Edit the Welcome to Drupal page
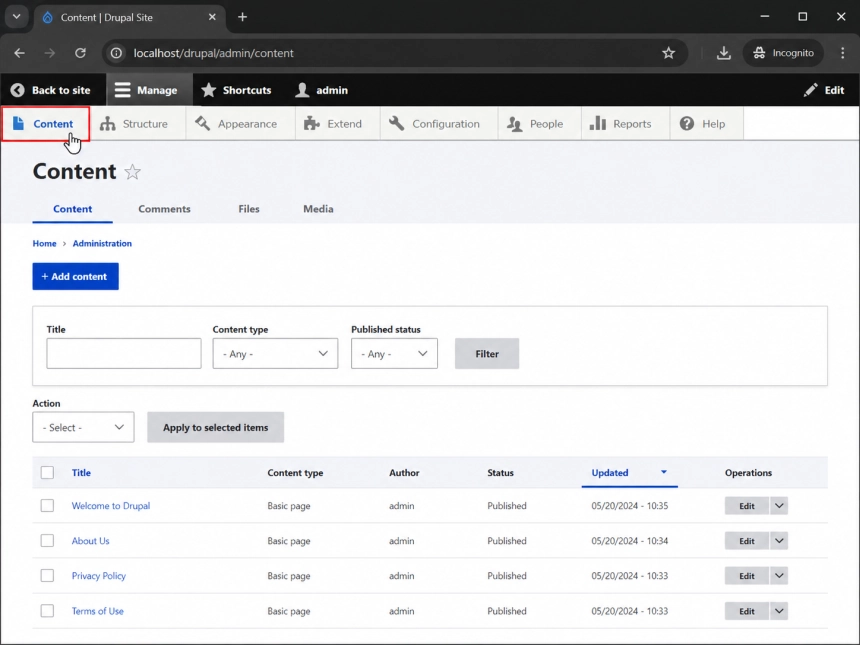The width and height of the screenshot is (860, 645). 746,506
